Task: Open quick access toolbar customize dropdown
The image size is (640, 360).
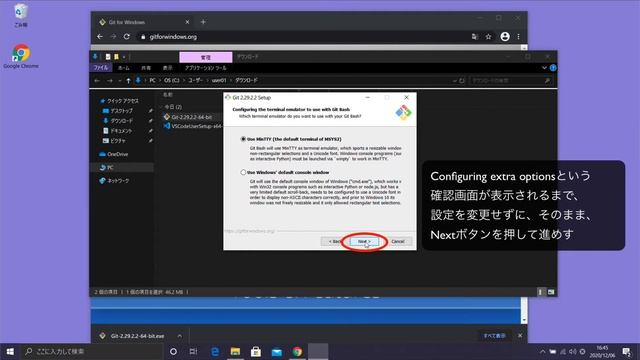Action: point(124,57)
